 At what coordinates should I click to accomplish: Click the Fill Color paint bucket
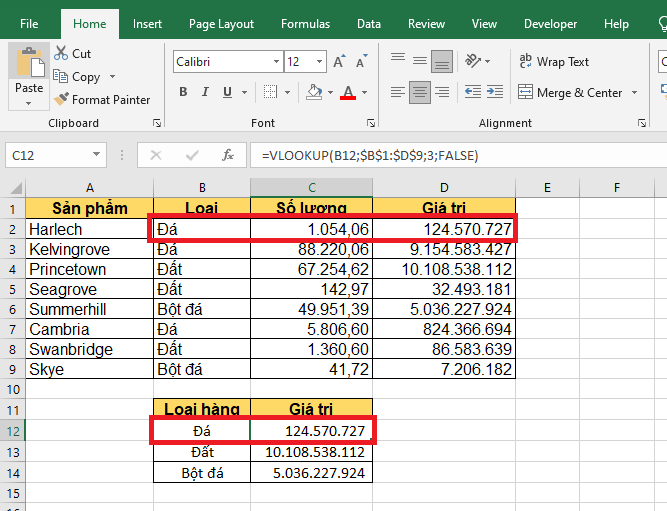click(314, 93)
